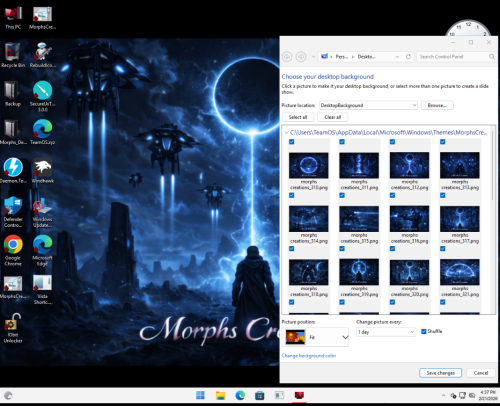Screen dimensions: 500x406
Task: Select the Morphs_De... desktop icon
Action: click(x=13, y=132)
